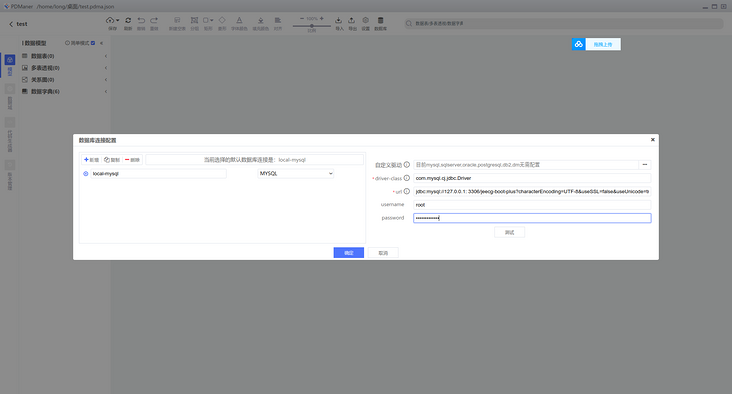
Task: Click the delete (删除) connection button
Action: coord(133,160)
